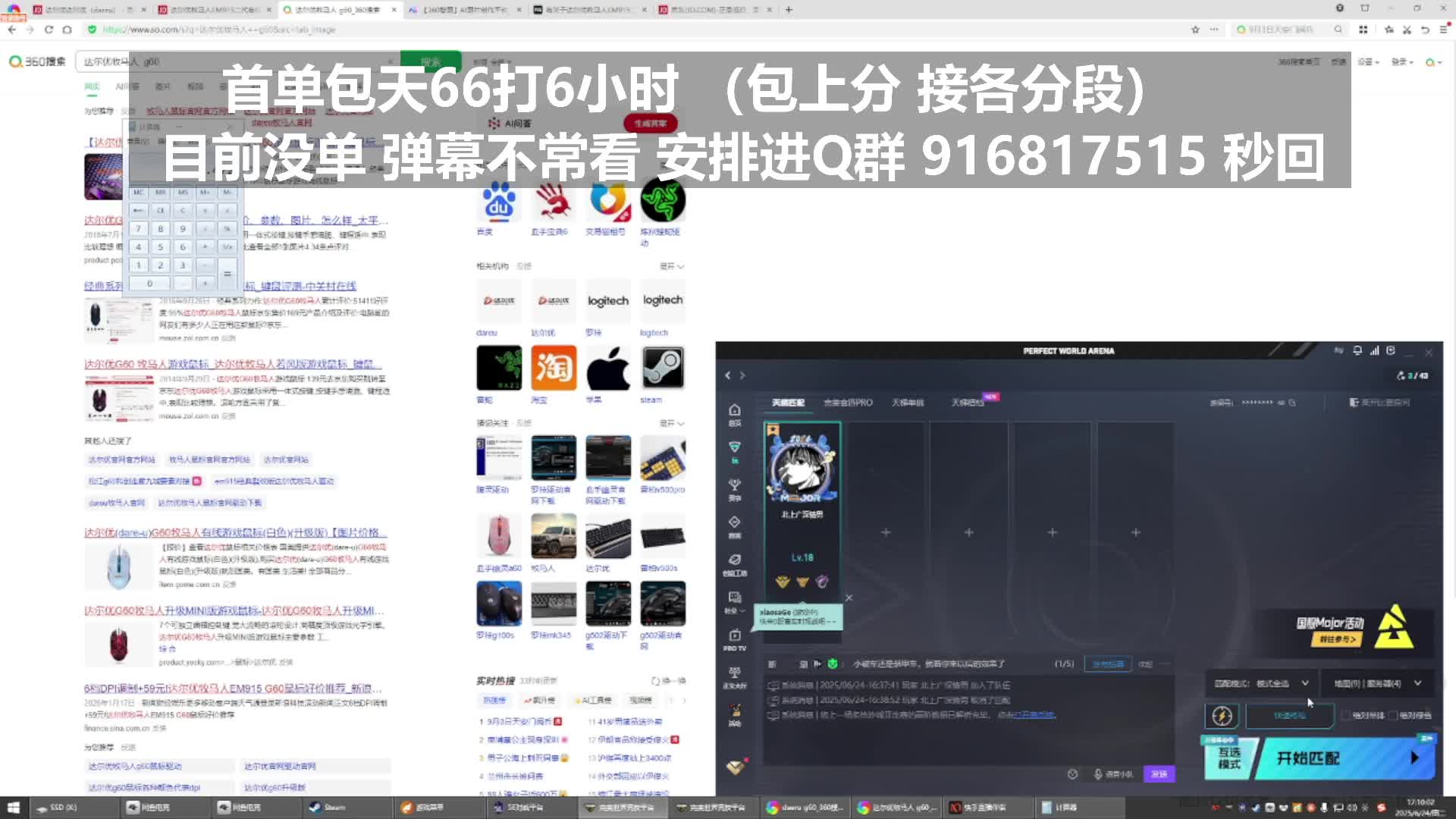Click the Taobao icon among related sites
Screen dimensions: 1456x819
[x=554, y=368]
